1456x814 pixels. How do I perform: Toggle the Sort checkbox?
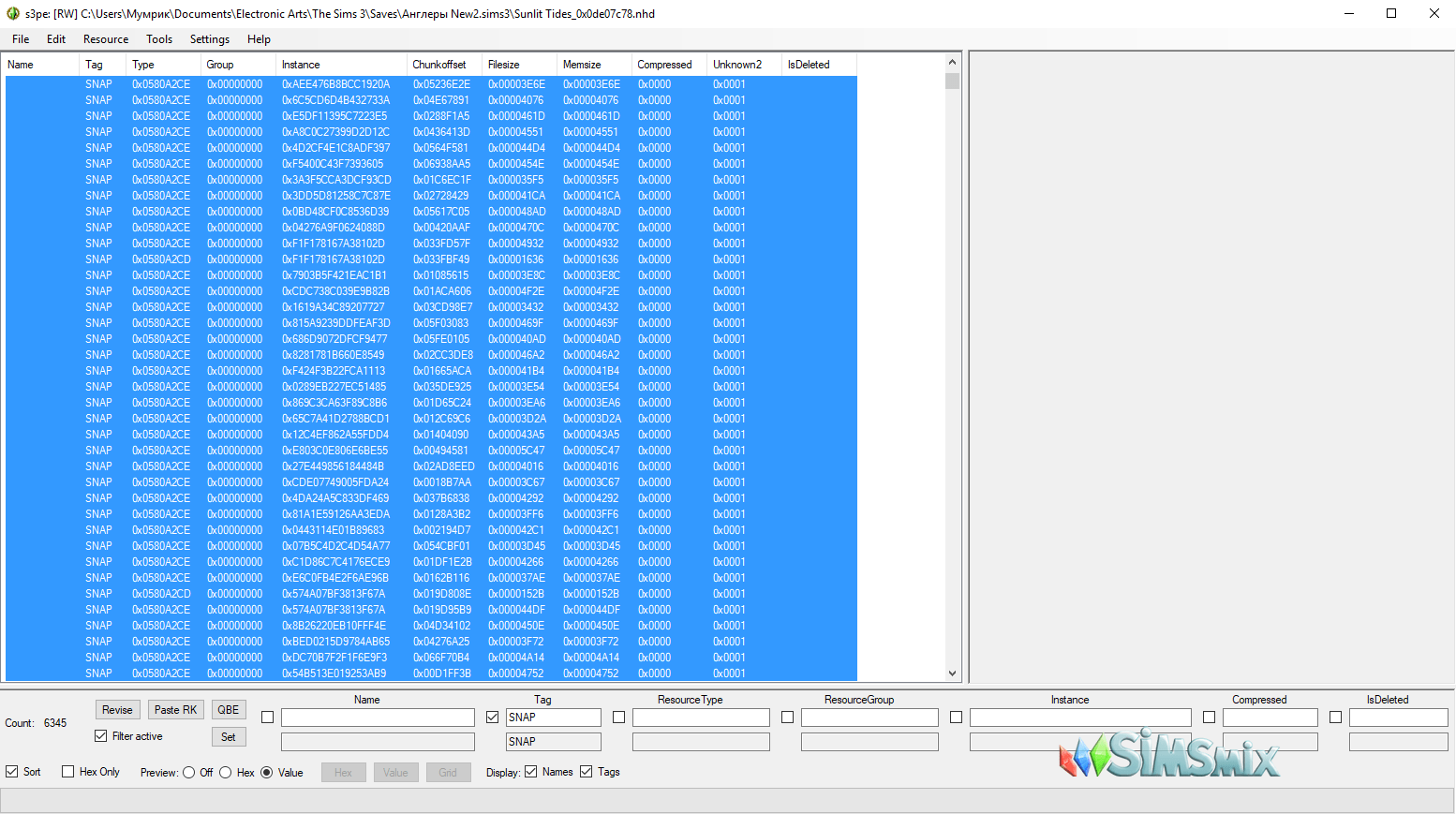[x=12, y=772]
